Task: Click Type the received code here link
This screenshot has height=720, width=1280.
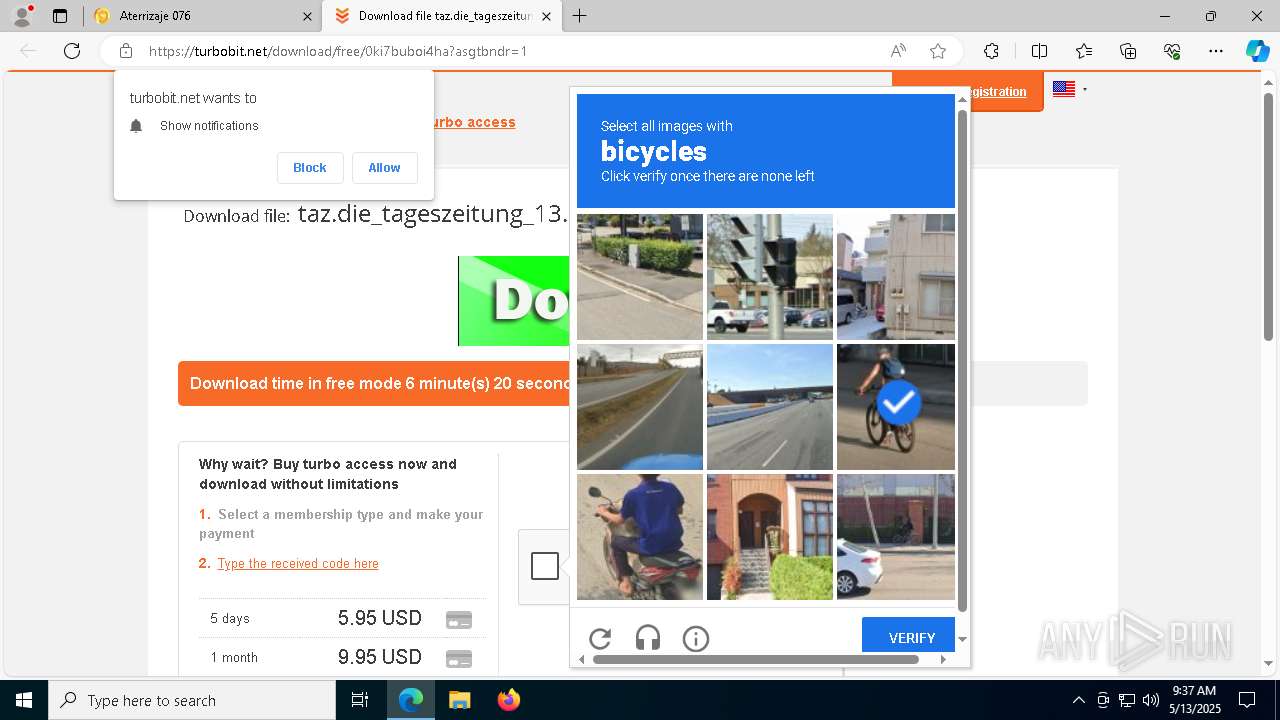Action: (298, 564)
